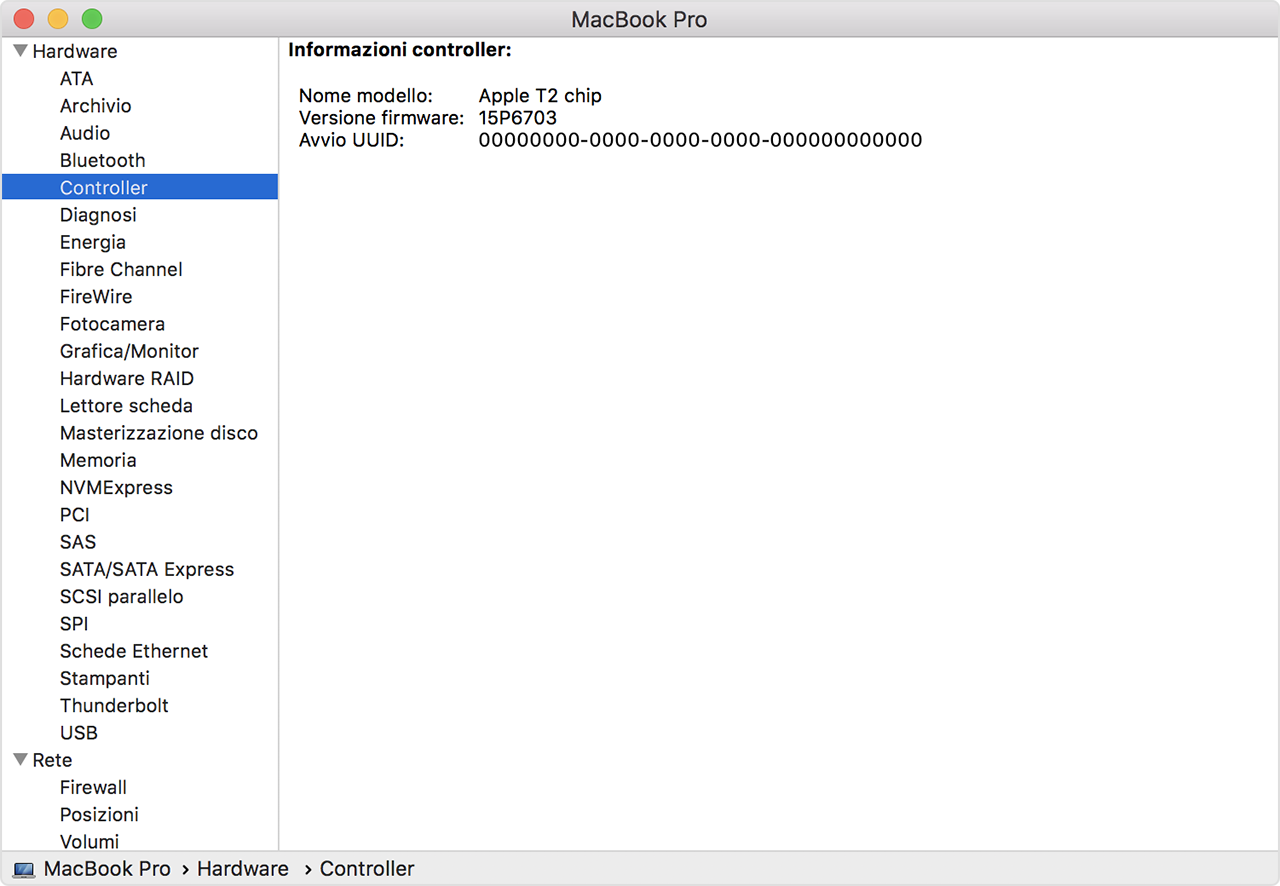
Task: Select Energia in the sidebar
Action: [93, 242]
